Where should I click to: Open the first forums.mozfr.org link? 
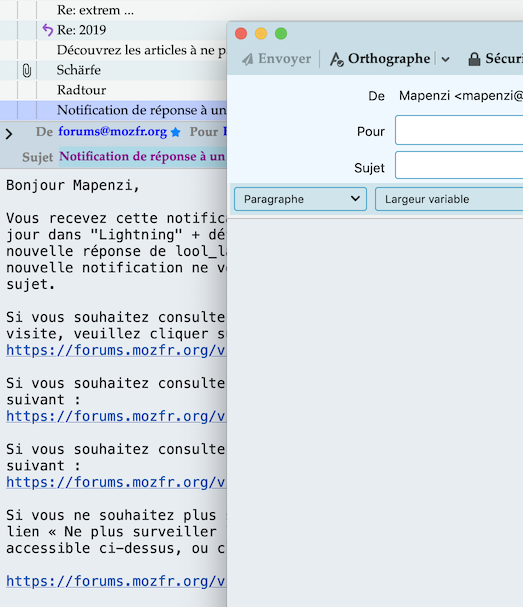pyautogui.click(x=116, y=350)
